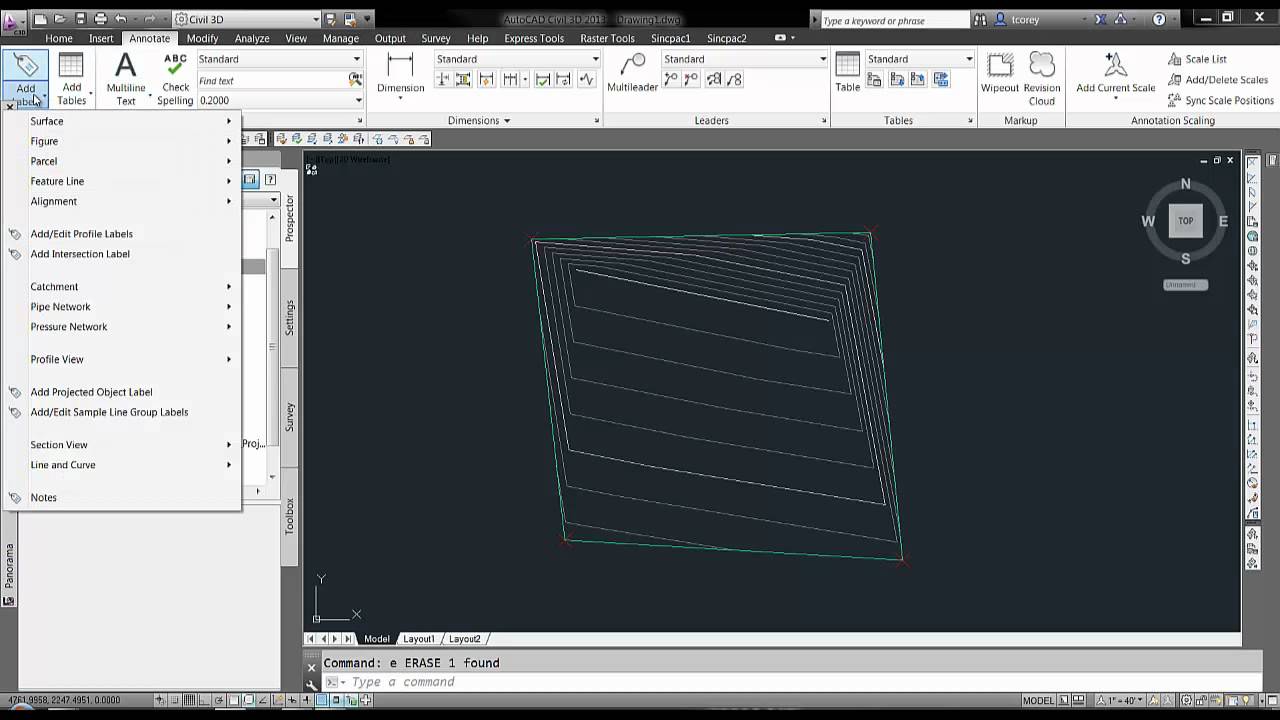Click the Find text search icon

pyautogui.click(x=355, y=80)
